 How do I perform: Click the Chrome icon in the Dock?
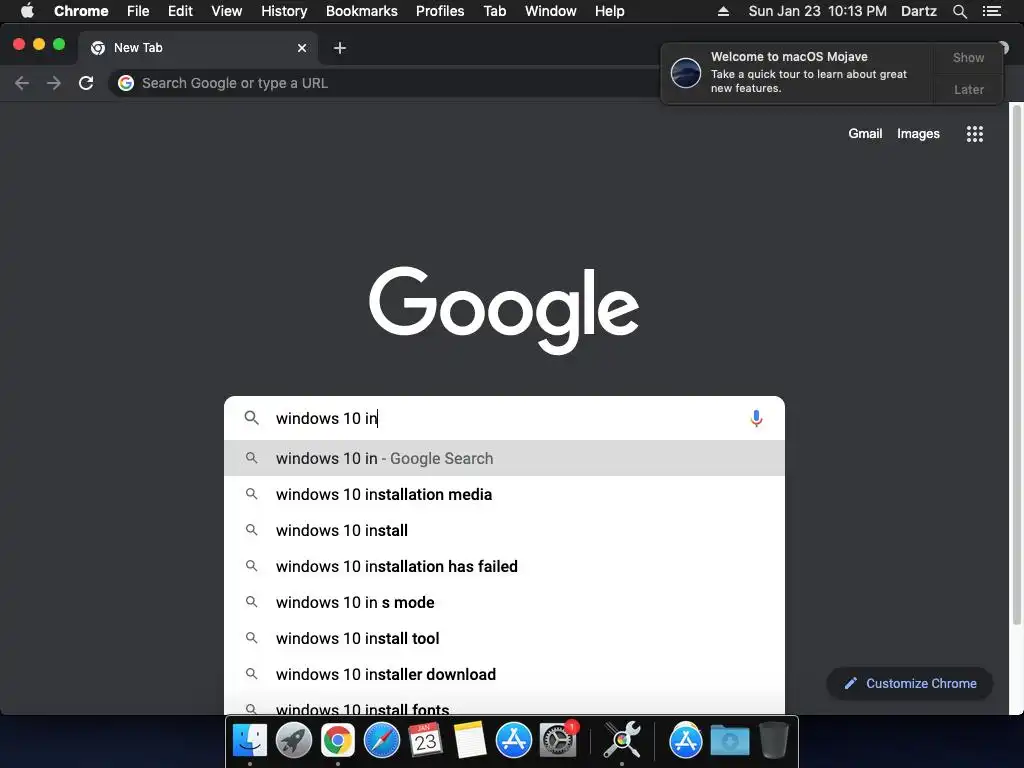point(338,741)
